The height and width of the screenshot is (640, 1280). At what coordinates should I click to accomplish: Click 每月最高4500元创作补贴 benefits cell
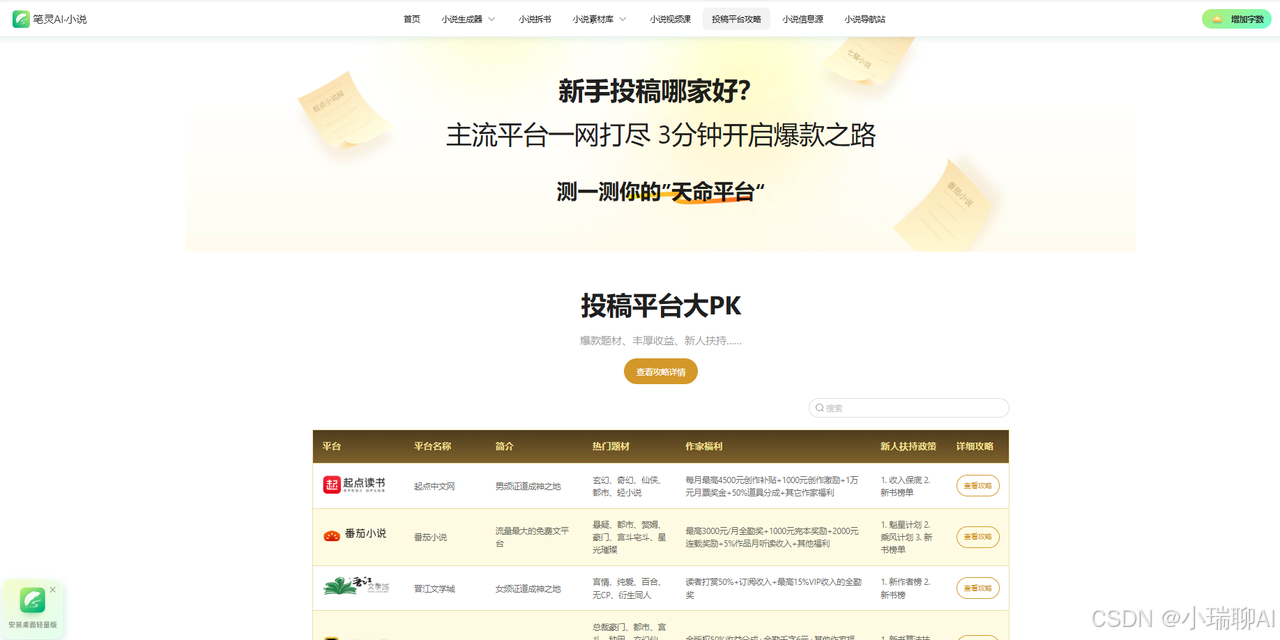click(x=771, y=486)
